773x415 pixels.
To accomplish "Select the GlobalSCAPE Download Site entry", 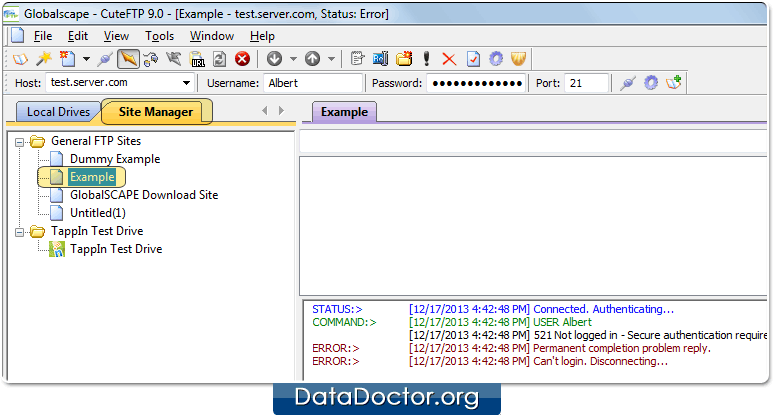I will coord(144,195).
